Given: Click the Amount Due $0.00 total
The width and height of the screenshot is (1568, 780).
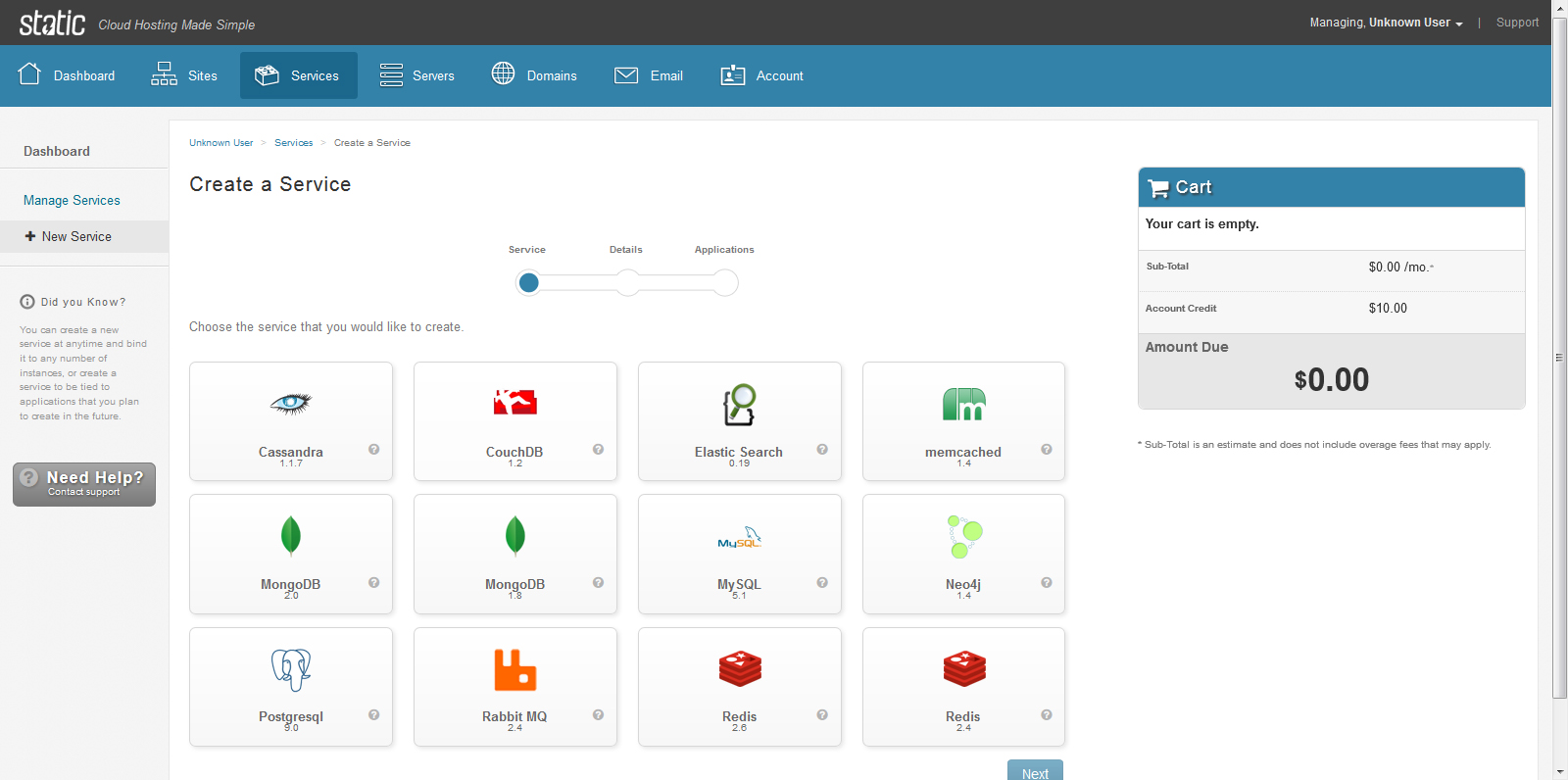Looking at the screenshot, I should (1331, 380).
